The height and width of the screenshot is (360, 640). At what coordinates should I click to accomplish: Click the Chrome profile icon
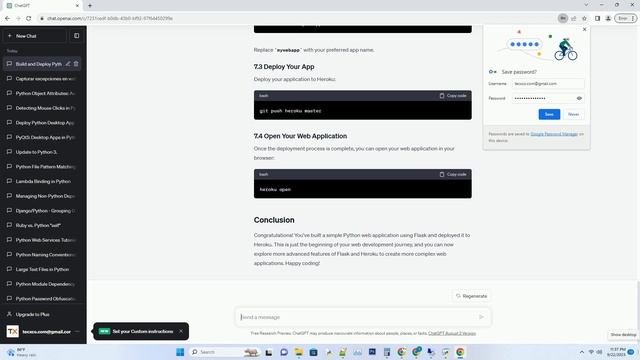click(608, 18)
